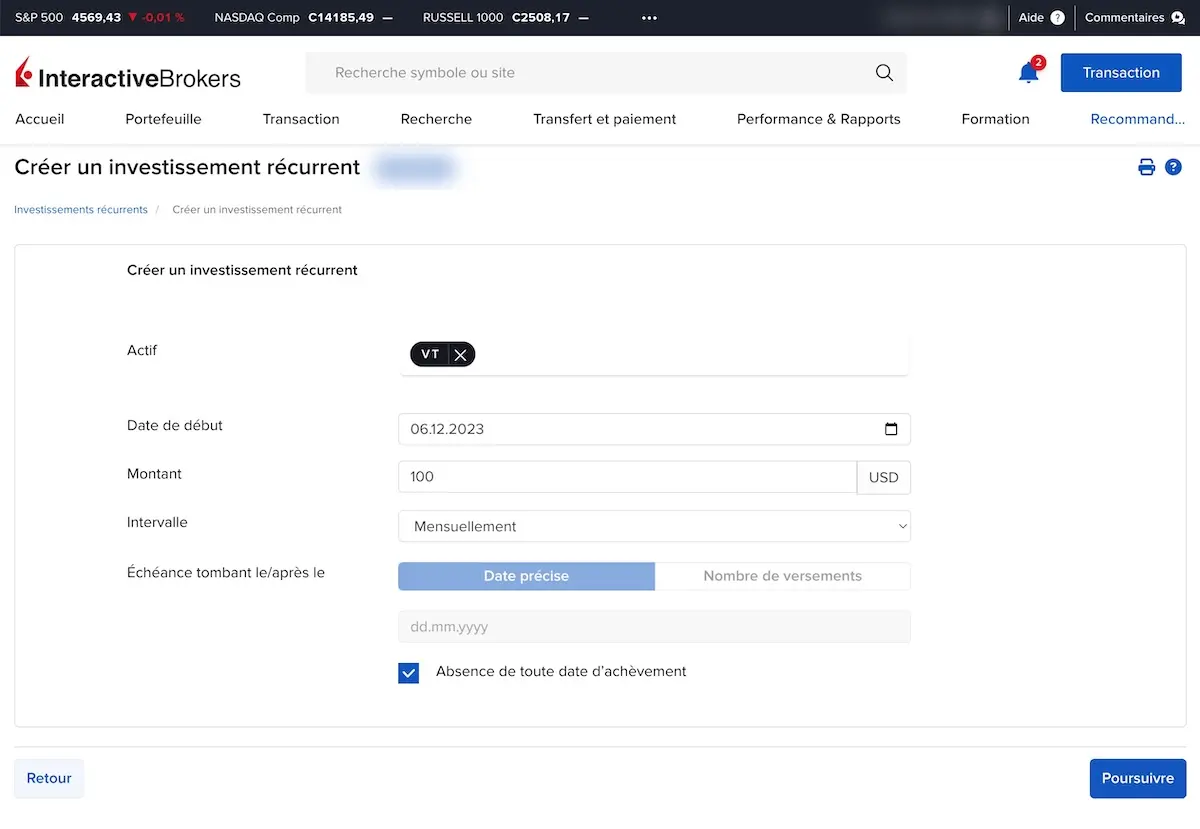Image resolution: width=1200 pixels, height=829 pixels.
Task: Go to Investissements récurrents breadcrumb link
Action: click(x=81, y=210)
